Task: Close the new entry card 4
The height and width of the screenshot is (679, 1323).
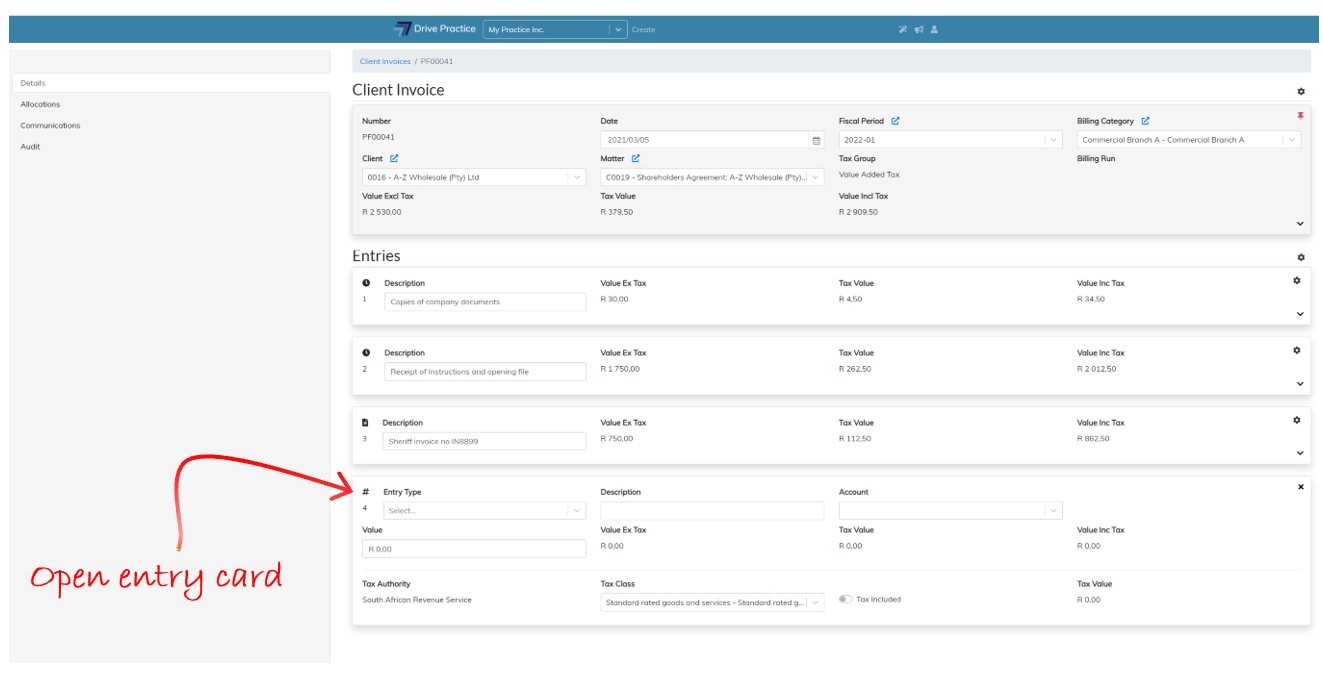Action: 1300,487
